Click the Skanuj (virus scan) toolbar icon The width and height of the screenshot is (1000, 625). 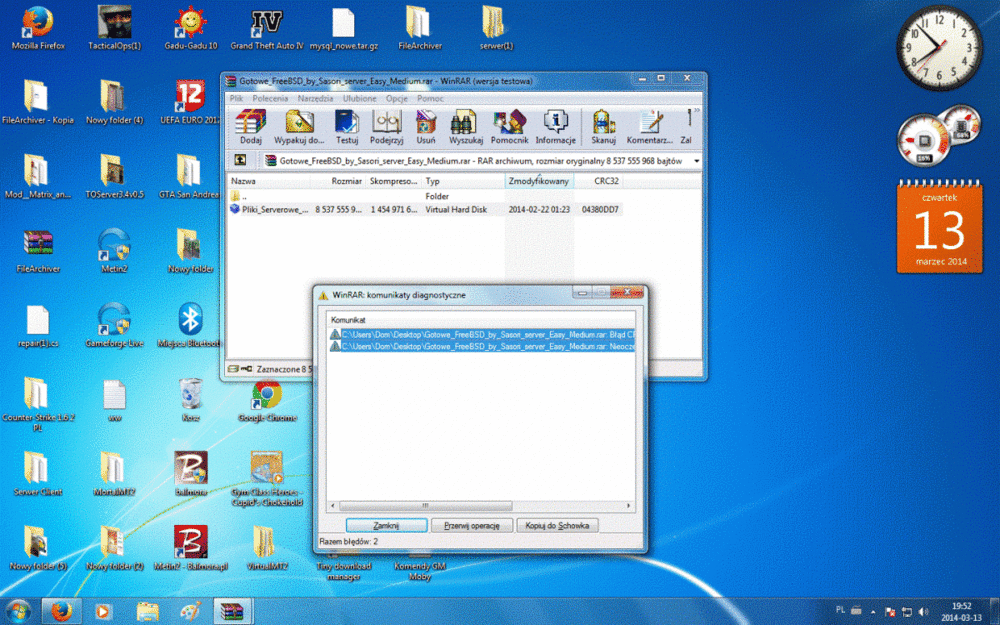(x=603, y=126)
